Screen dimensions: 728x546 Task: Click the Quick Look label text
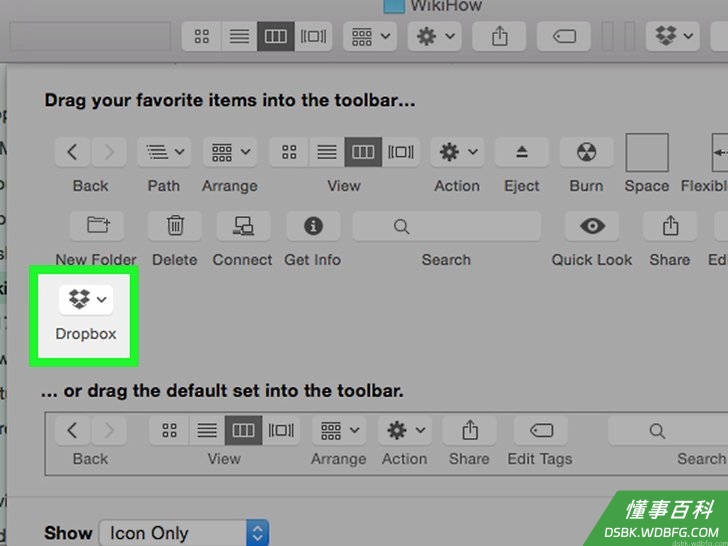(592, 260)
